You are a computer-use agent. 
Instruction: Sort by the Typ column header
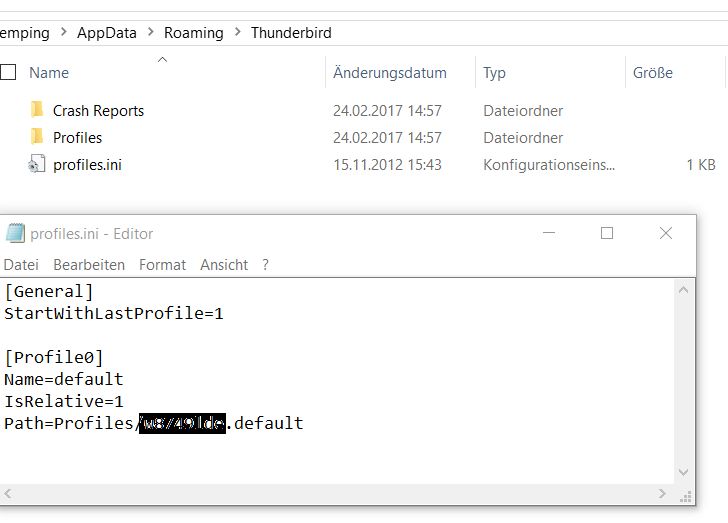(x=494, y=73)
